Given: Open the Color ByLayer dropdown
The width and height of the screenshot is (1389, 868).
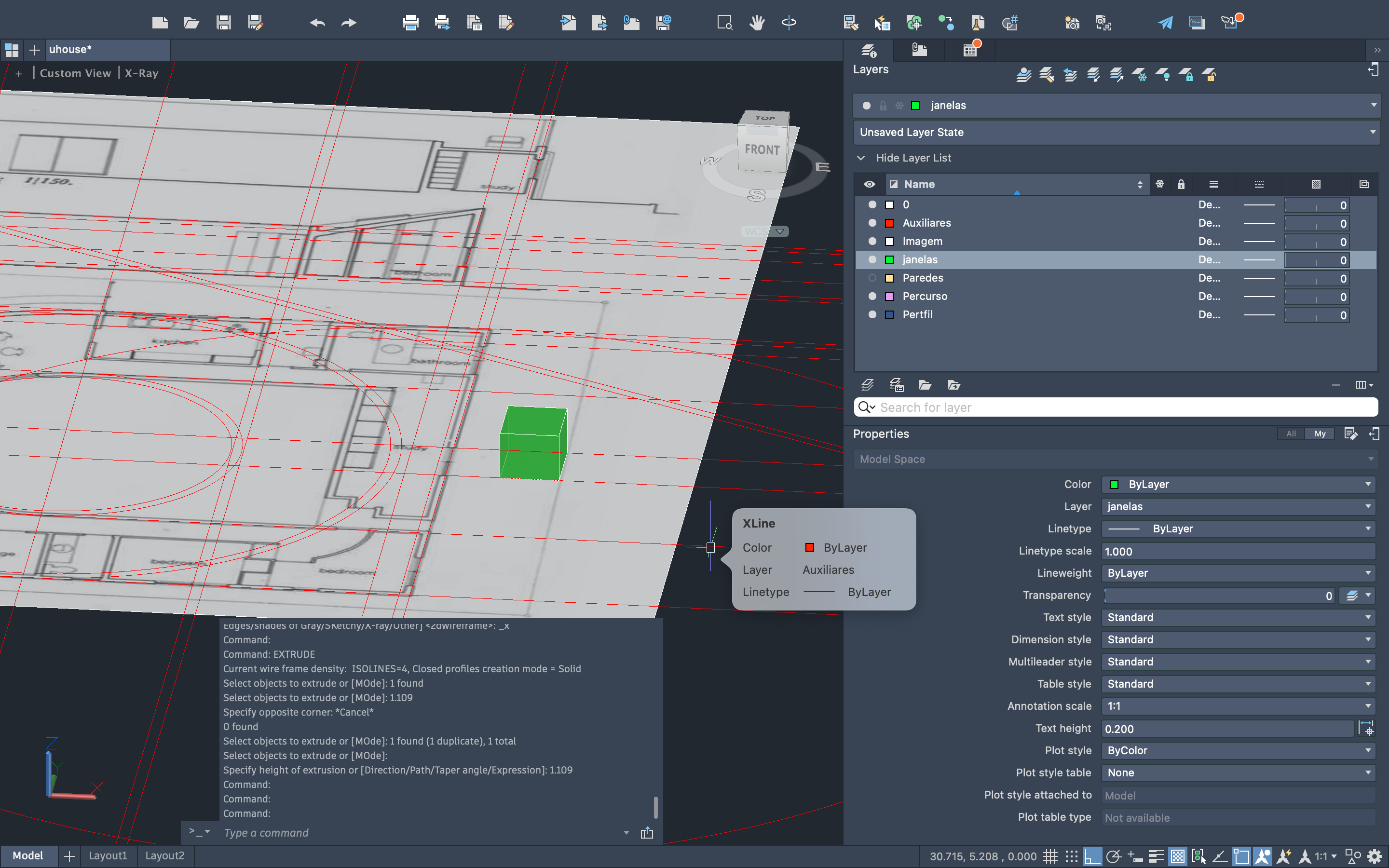Looking at the screenshot, I should point(1239,484).
